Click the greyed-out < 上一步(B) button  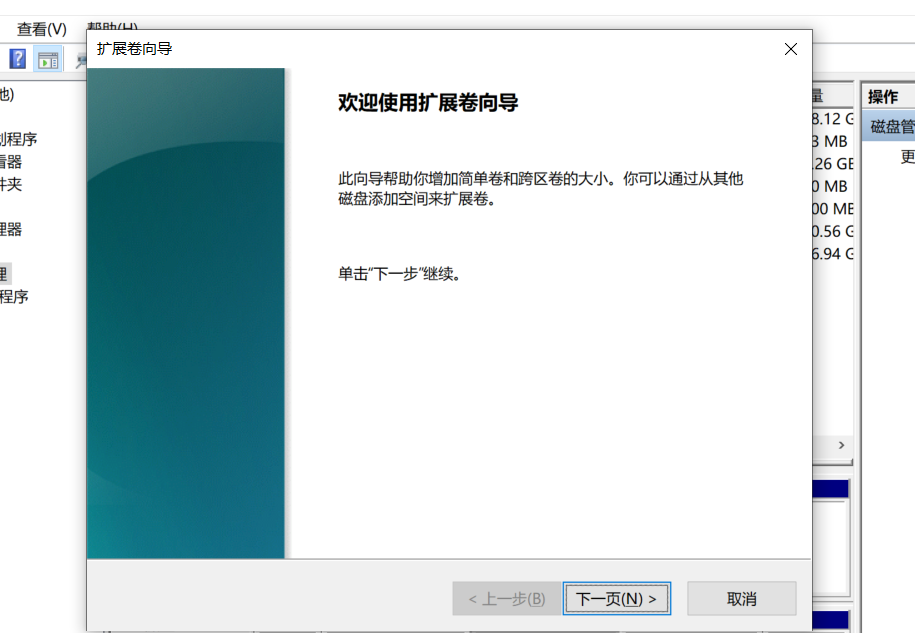pos(507,598)
